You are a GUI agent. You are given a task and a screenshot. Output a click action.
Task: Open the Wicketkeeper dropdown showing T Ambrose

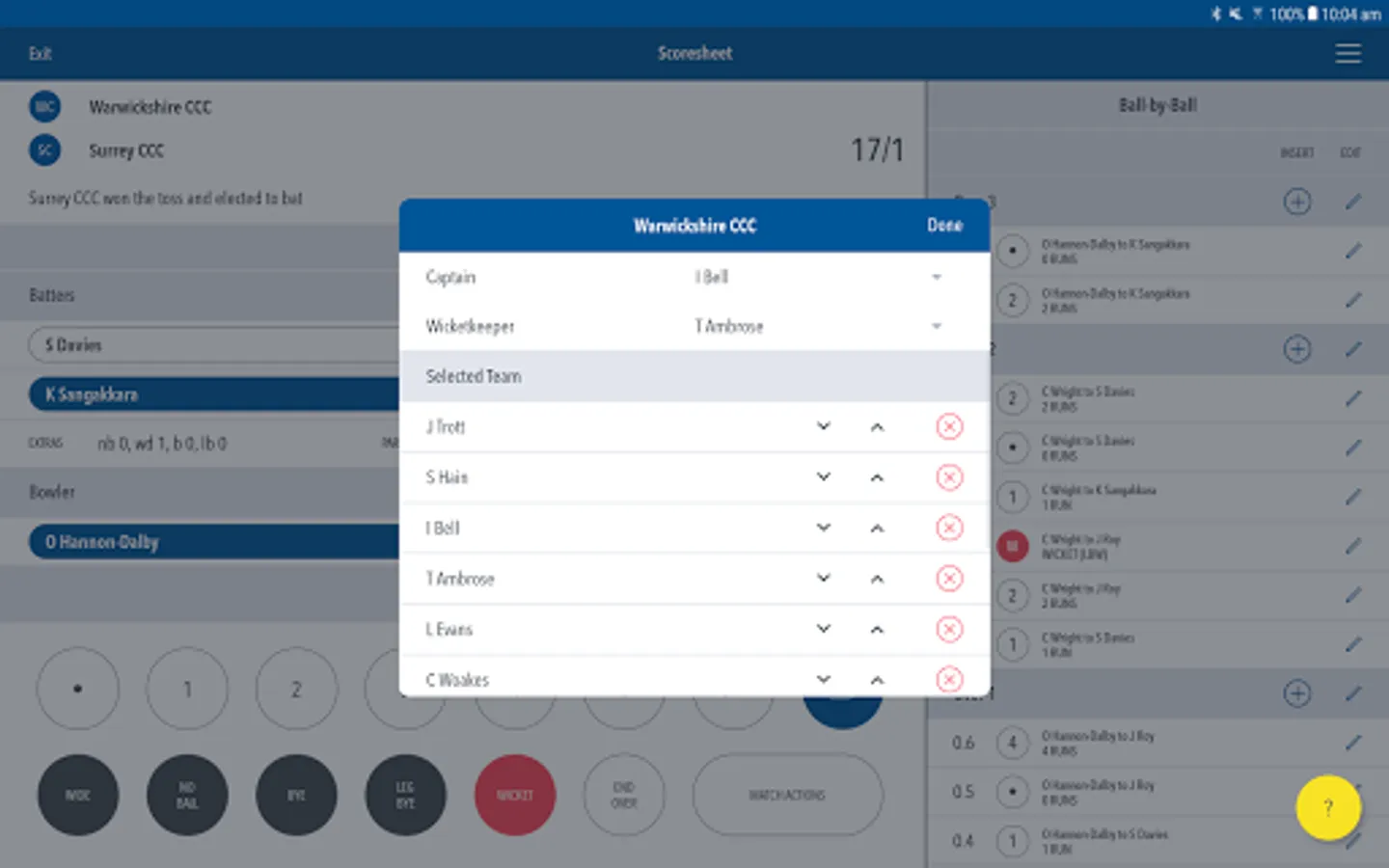[x=817, y=326]
